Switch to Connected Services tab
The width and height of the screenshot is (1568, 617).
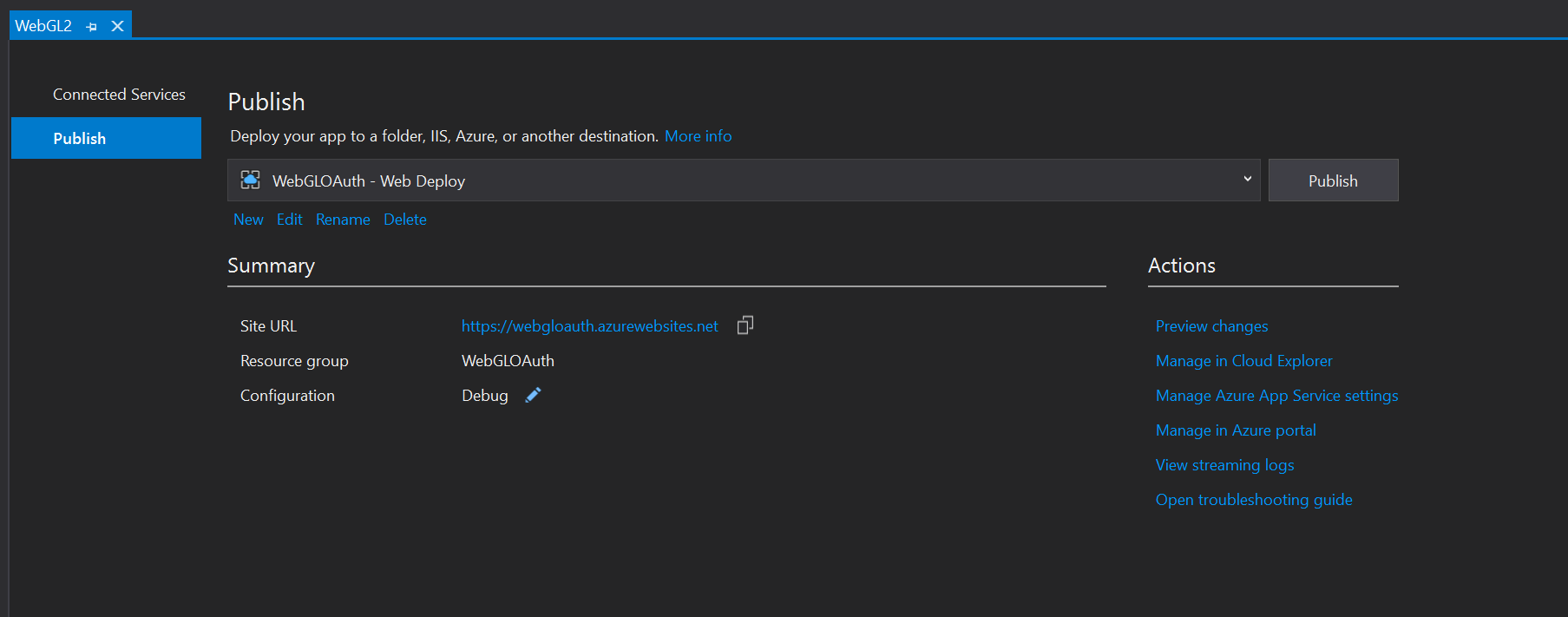[x=119, y=95]
